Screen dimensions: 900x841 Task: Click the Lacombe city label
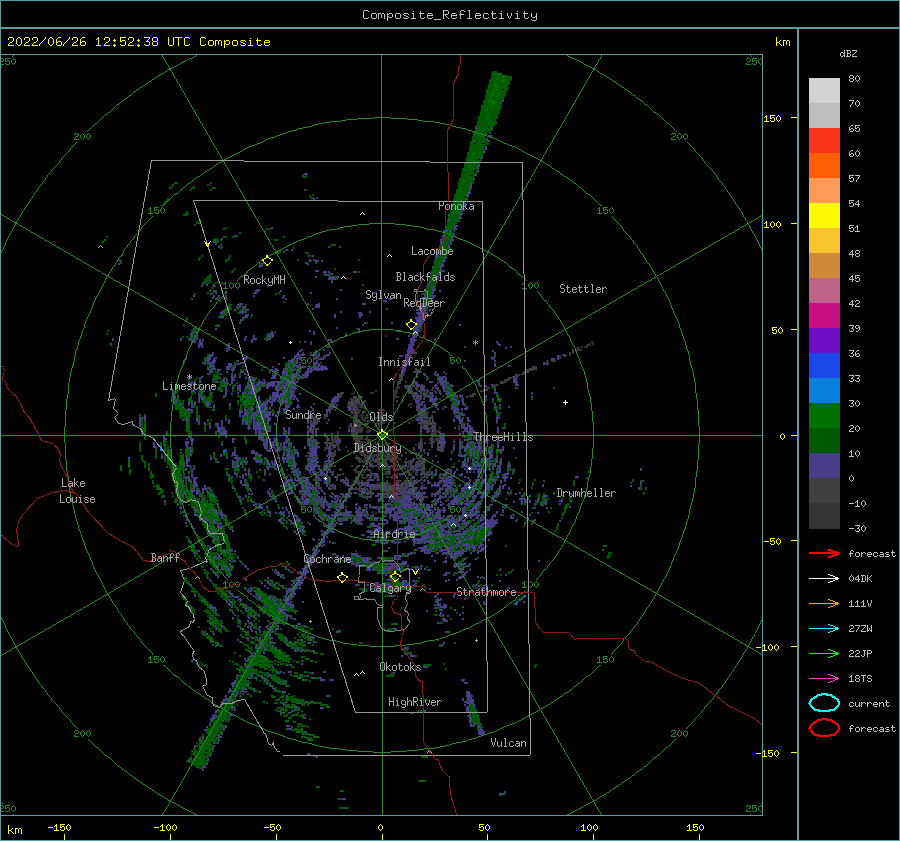click(x=432, y=251)
